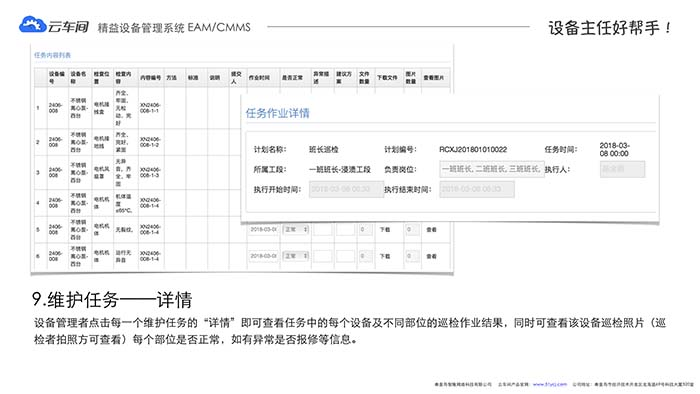700x394 pixels.
Task: Click the 图片数量 column header
Action: 411,78
